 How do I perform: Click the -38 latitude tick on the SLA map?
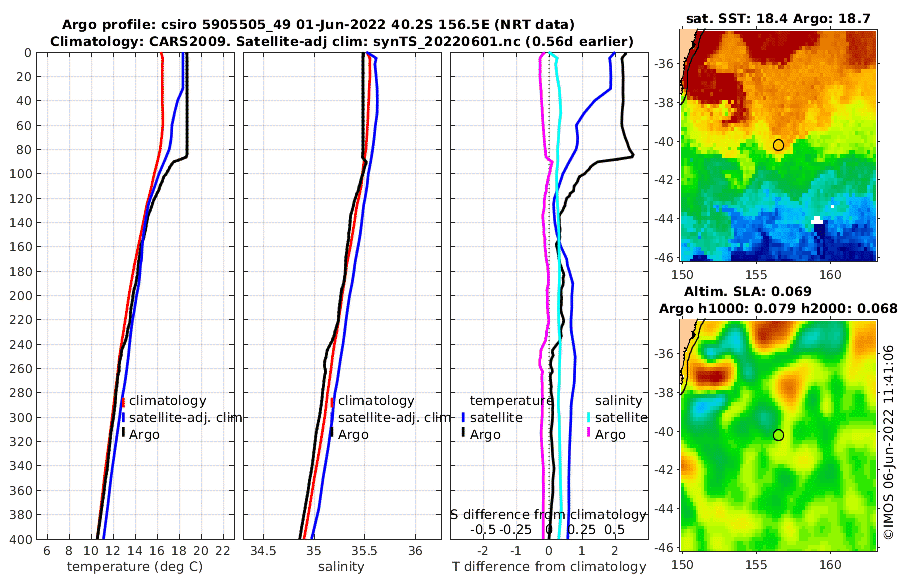coord(666,393)
